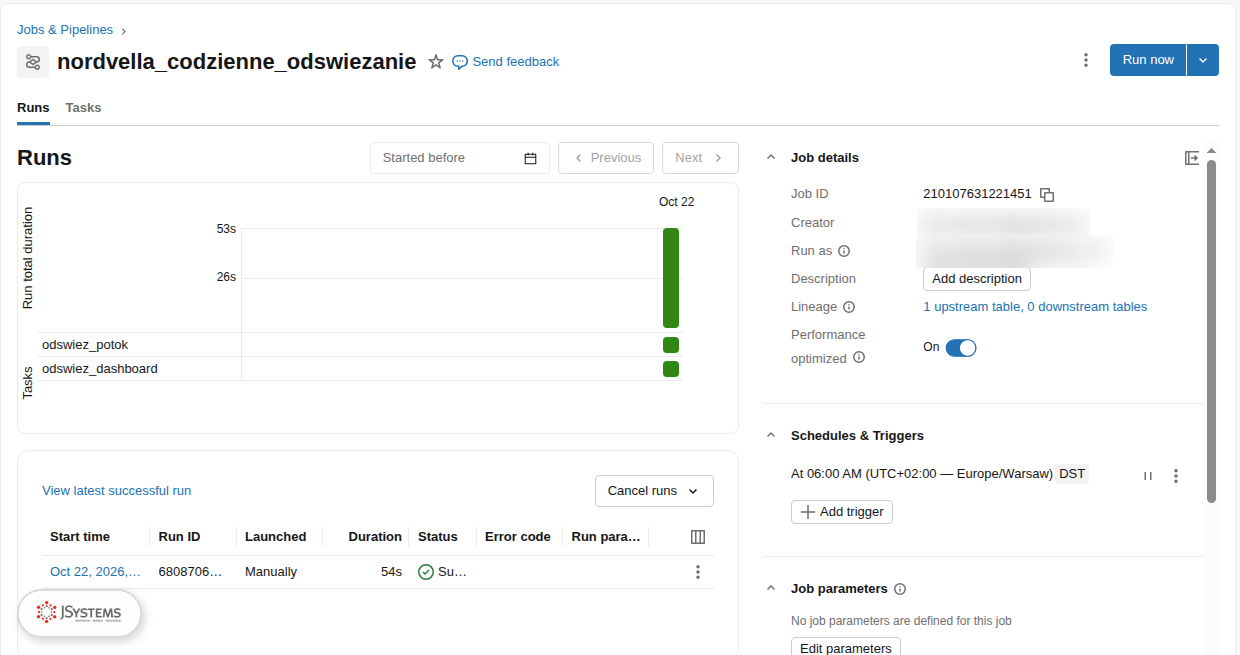Collapse the Schedules & Triggers section
1240x655 pixels.
(770, 436)
